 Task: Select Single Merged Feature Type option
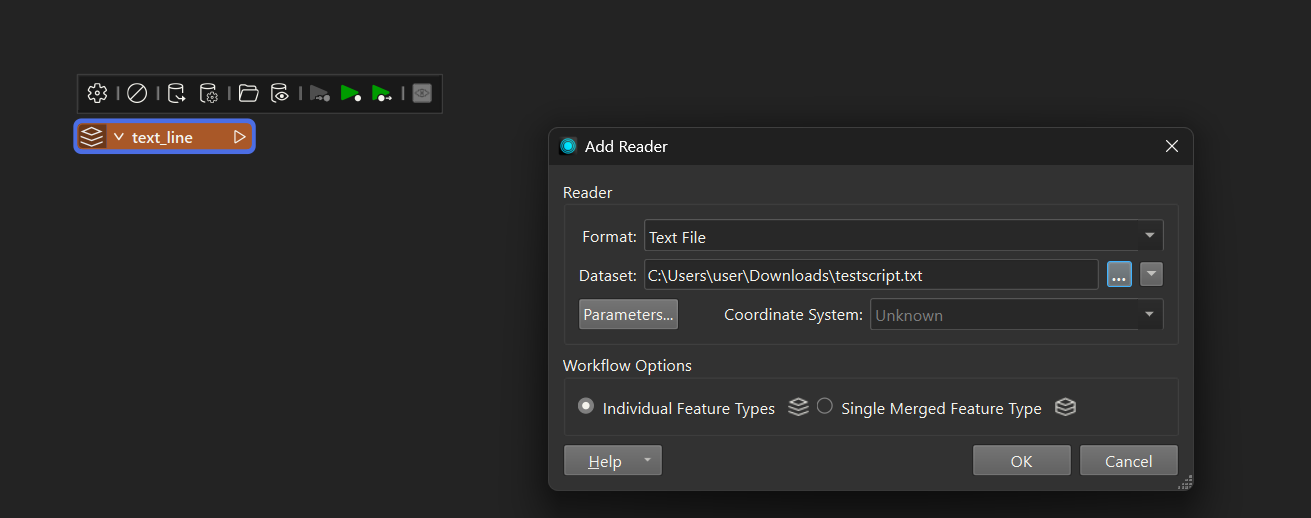click(x=825, y=406)
